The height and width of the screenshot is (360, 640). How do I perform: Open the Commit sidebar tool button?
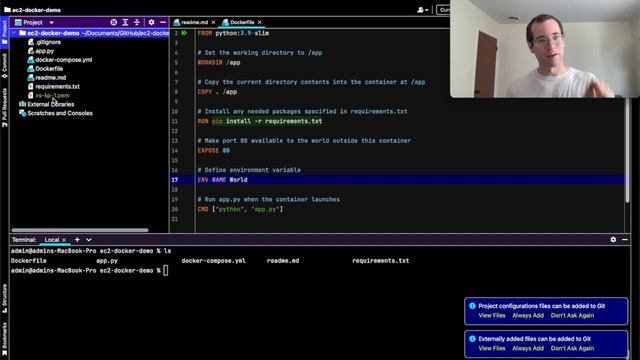(4, 65)
